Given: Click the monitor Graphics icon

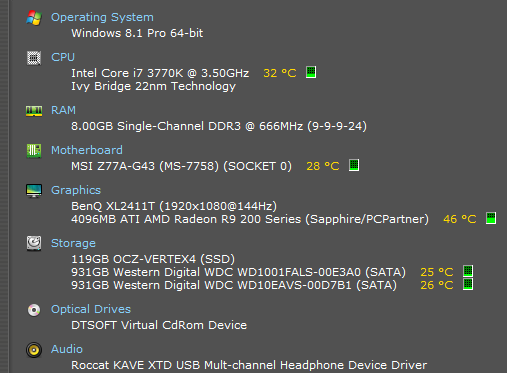Looking at the screenshot, I should coord(34,191).
